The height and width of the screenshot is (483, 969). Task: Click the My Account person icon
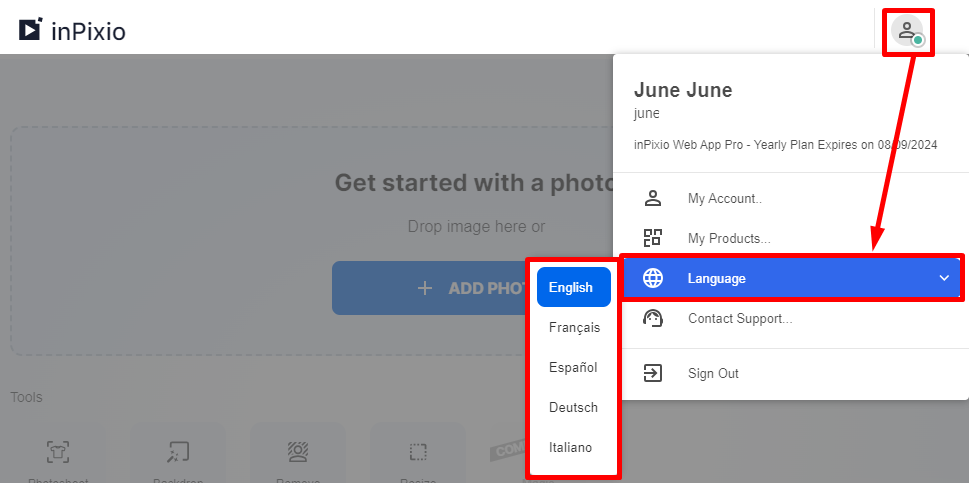tap(653, 198)
